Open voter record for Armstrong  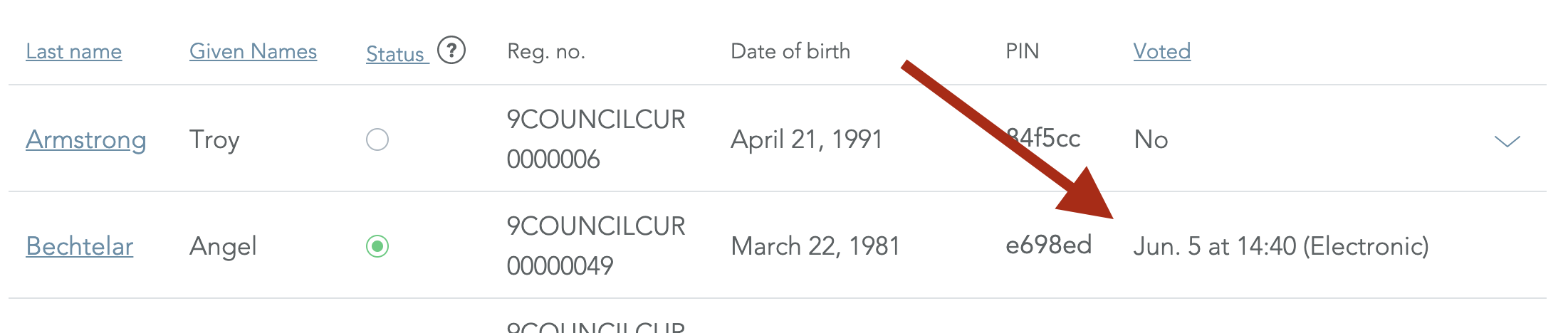coord(86,139)
